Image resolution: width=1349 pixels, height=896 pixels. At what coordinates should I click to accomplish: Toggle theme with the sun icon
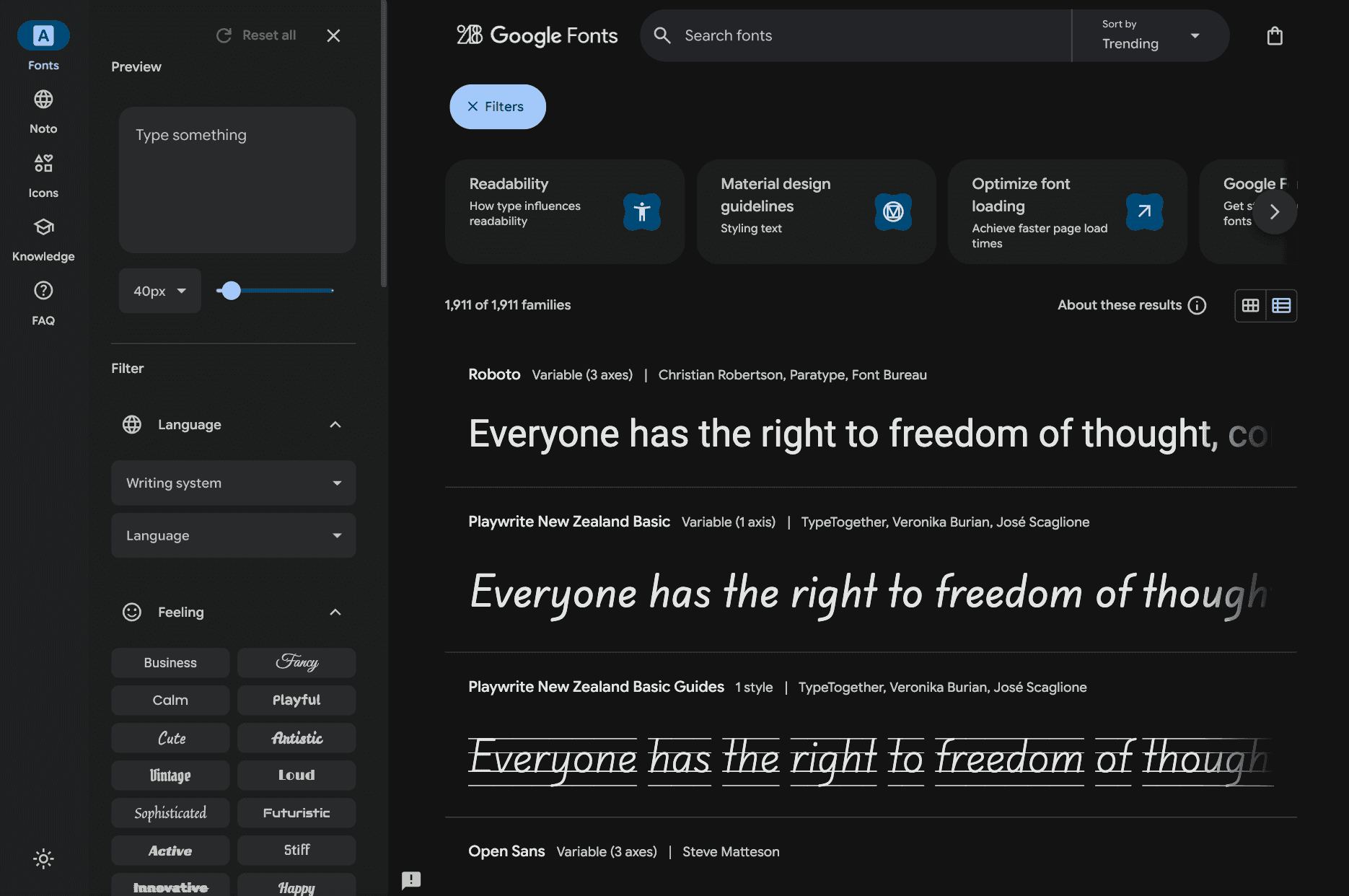click(43, 858)
